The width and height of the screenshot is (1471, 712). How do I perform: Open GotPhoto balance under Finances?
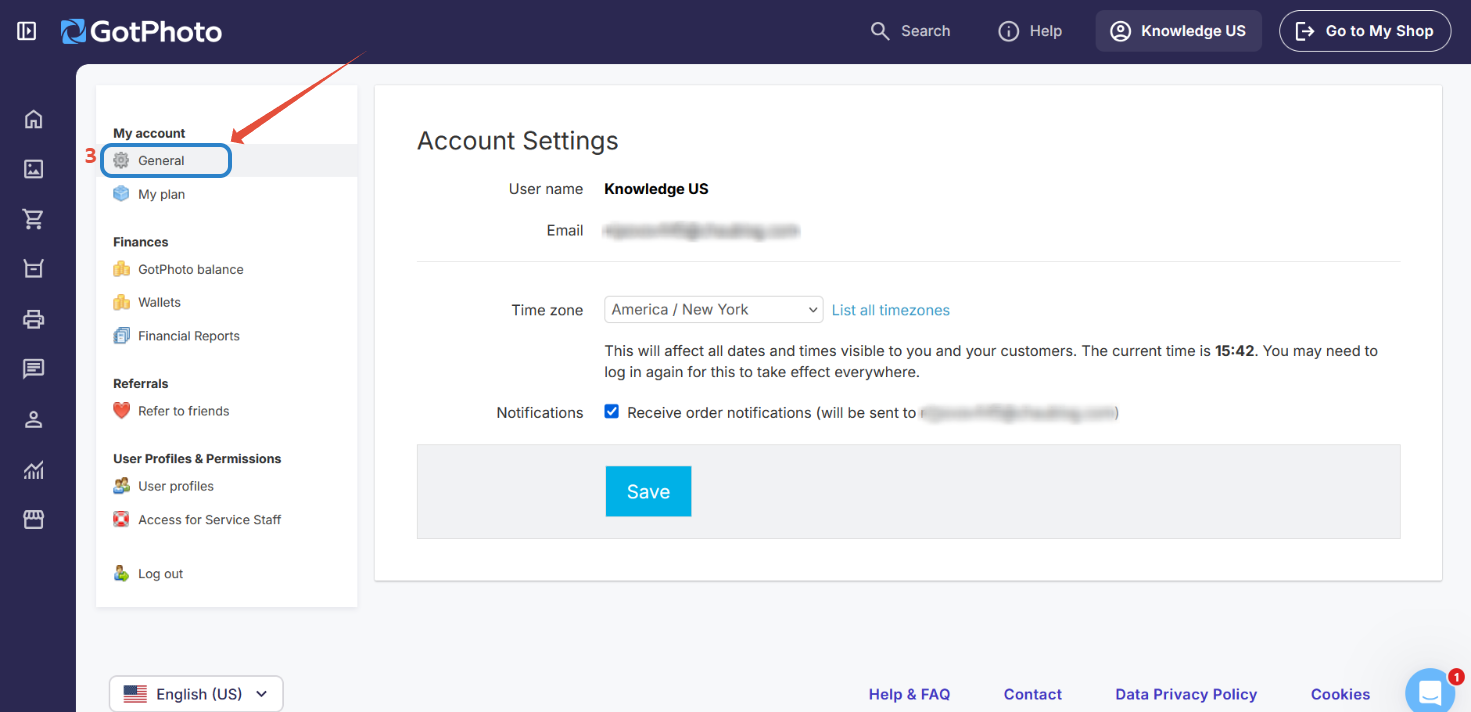(178, 269)
